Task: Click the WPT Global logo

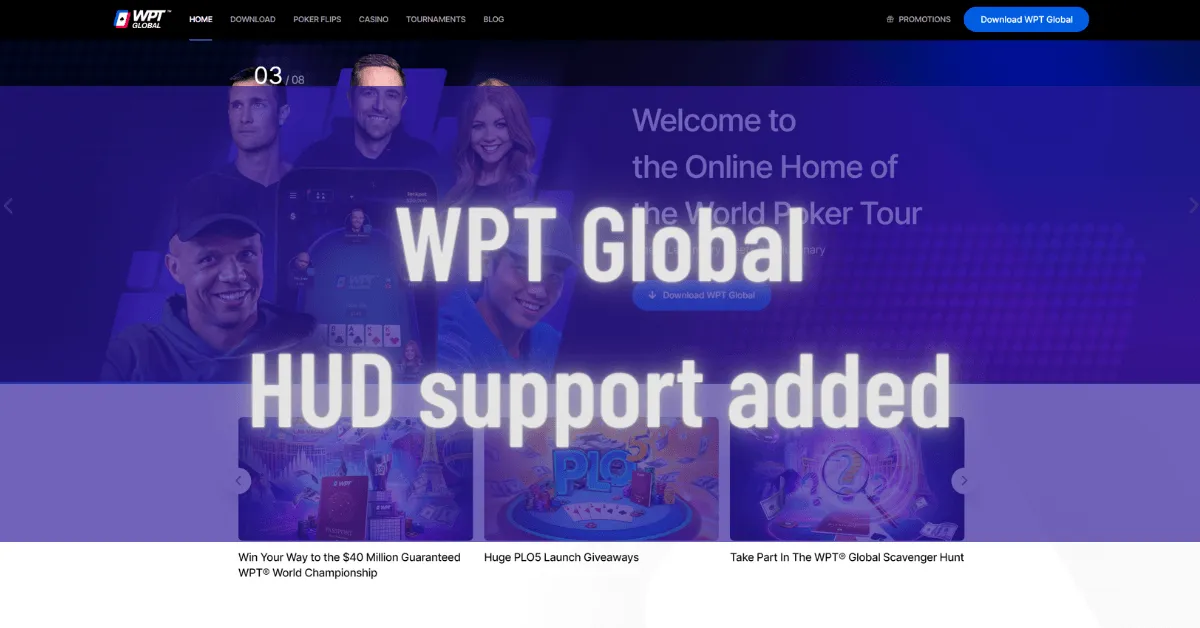Action: click(x=140, y=18)
